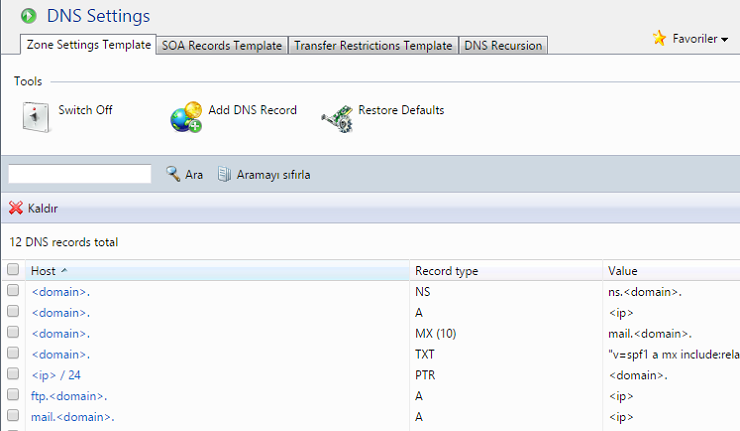740x431 pixels.
Task: Click the Switch Off tool icon
Action: click(35, 116)
